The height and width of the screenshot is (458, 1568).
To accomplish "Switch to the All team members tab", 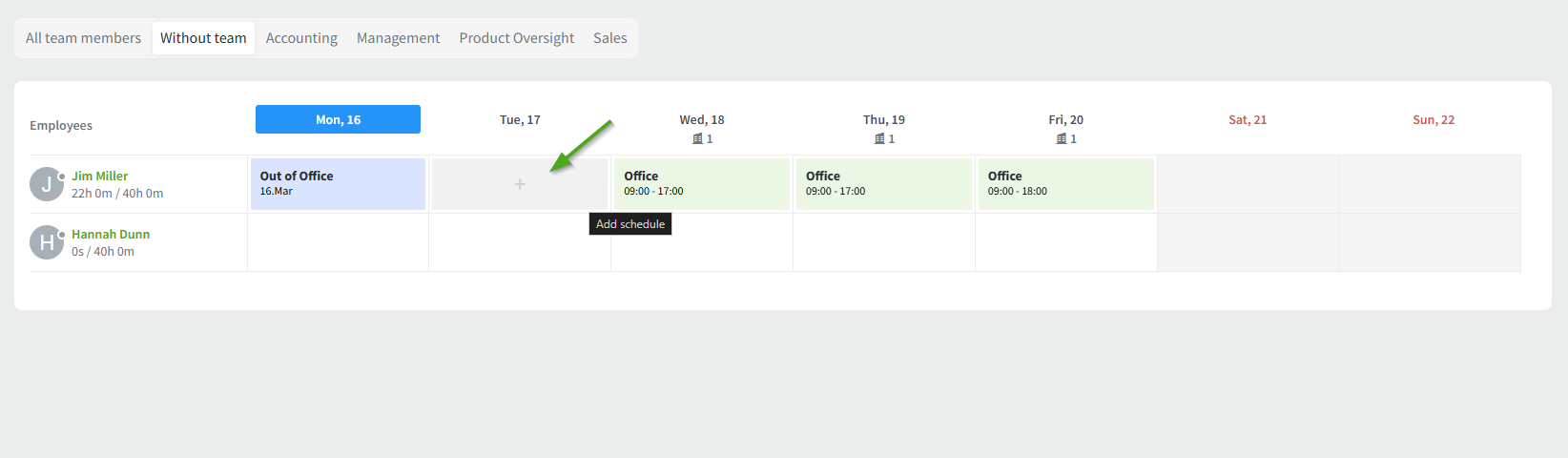I will pyautogui.click(x=83, y=38).
